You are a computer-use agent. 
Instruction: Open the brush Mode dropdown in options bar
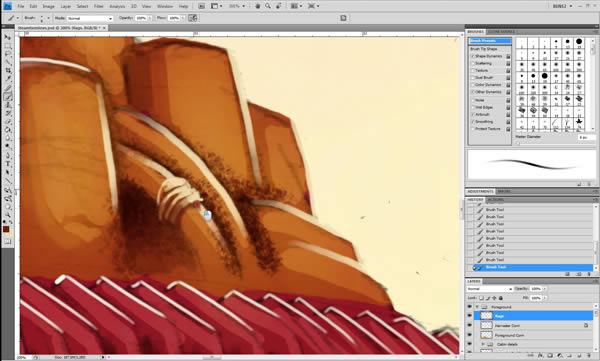tap(90, 18)
